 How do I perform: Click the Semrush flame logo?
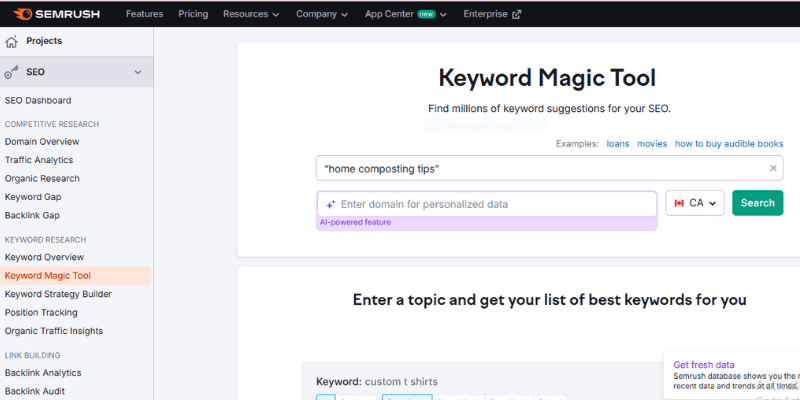[x=22, y=14]
